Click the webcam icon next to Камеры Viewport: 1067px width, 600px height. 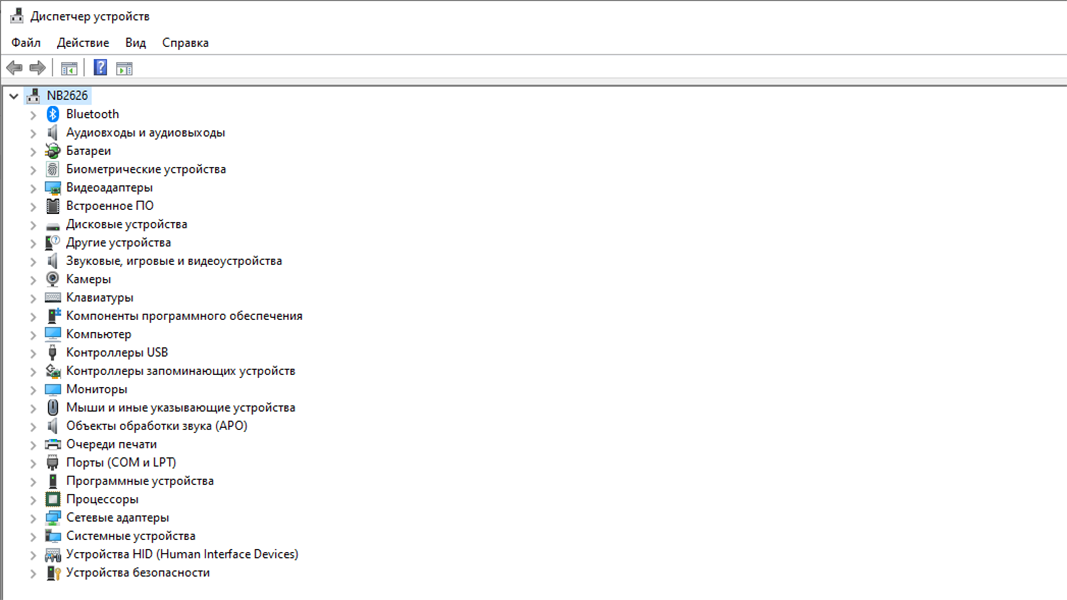point(53,279)
